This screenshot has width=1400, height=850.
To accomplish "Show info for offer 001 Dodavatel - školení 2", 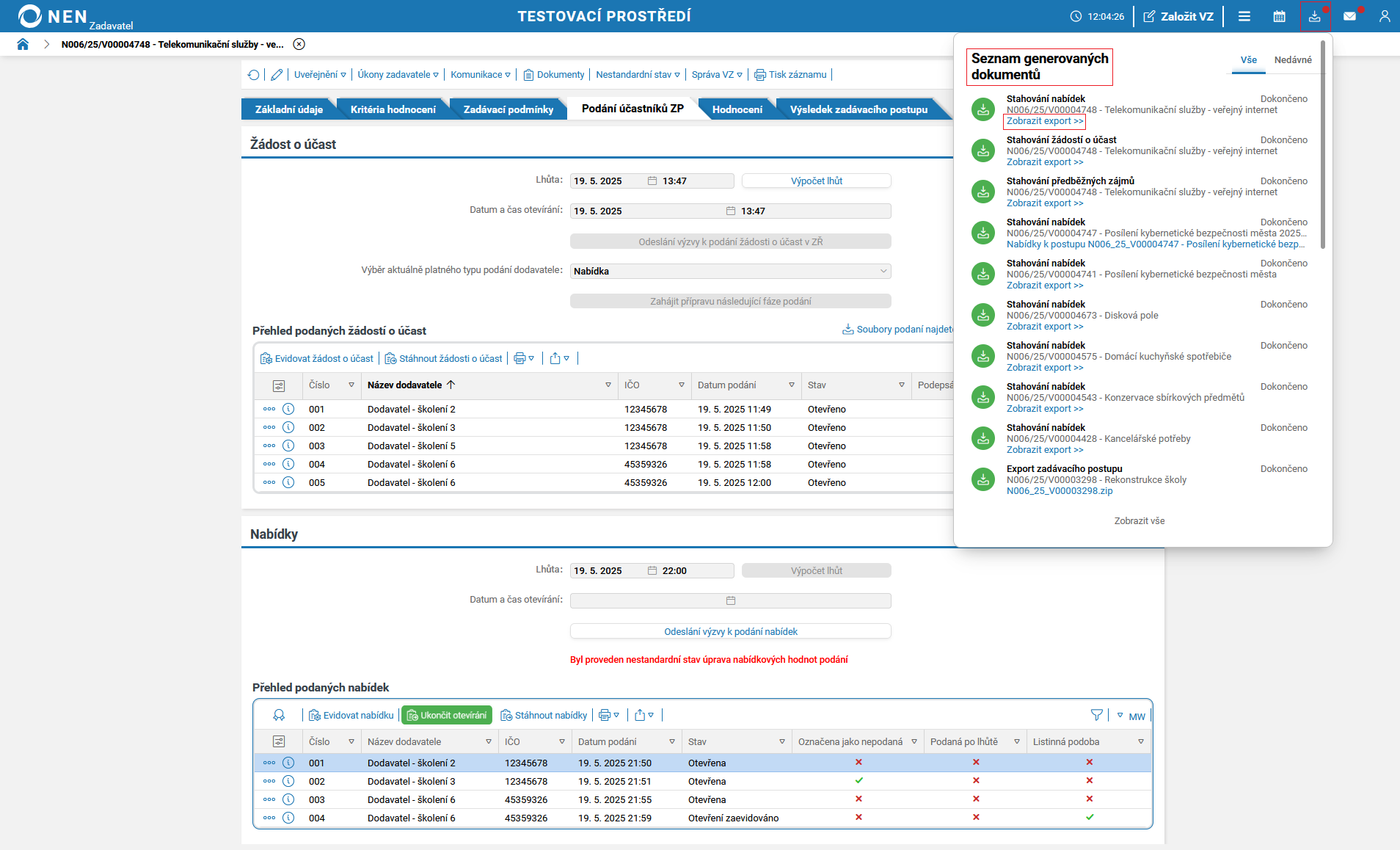I will coord(288,763).
